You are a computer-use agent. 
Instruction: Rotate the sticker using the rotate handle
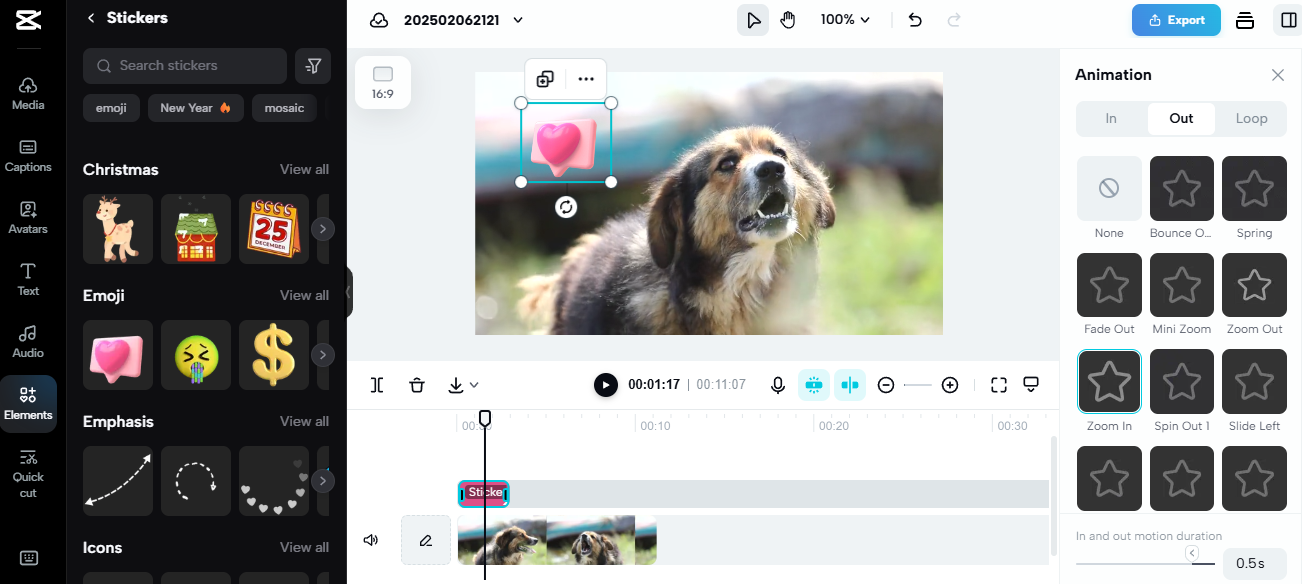(x=566, y=207)
